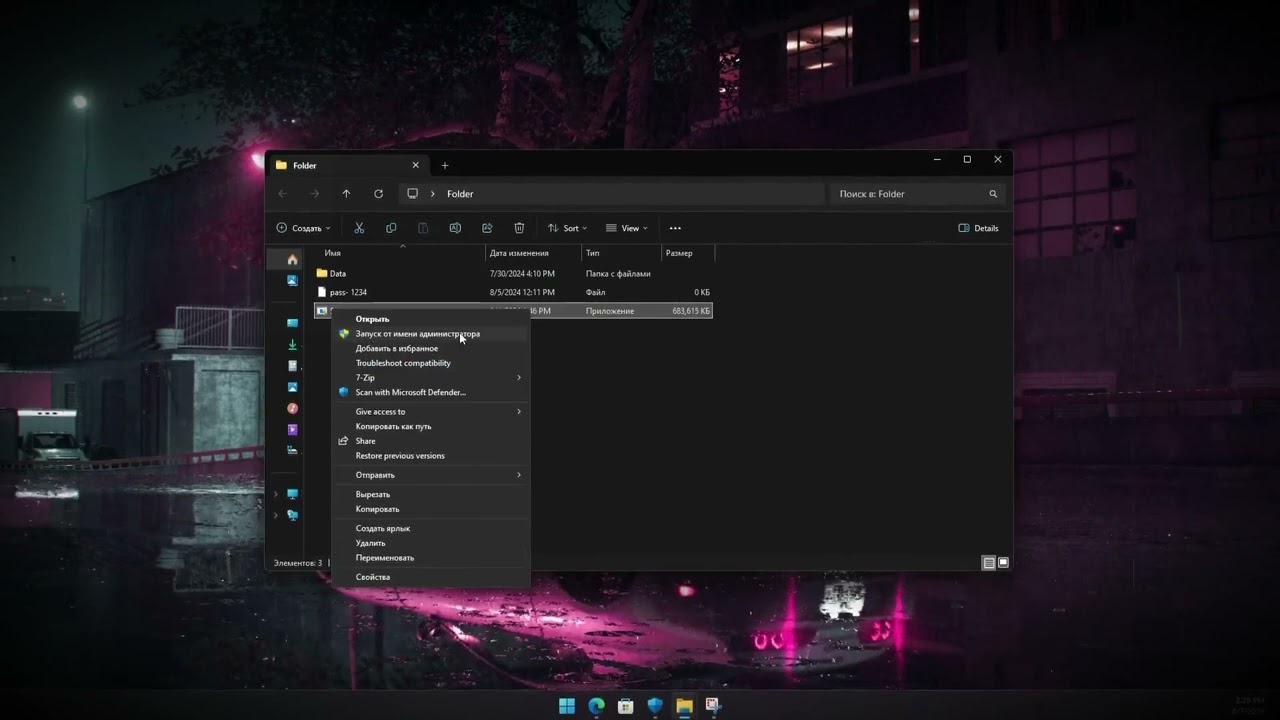Launch Microsoft Edge from the taskbar
The width and height of the screenshot is (1280, 720).
(x=596, y=706)
